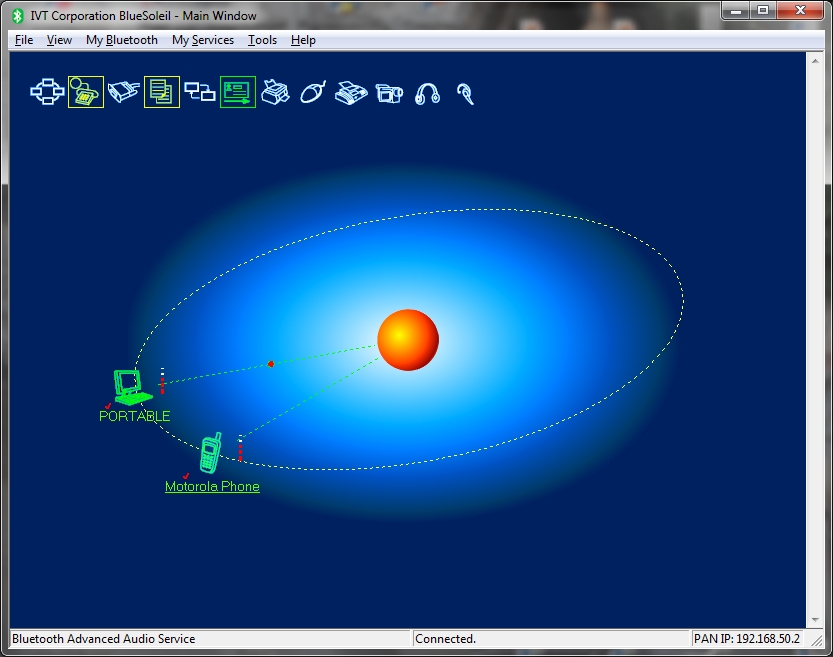Expand the Tools menu

pyautogui.click(x=263, y=40)
